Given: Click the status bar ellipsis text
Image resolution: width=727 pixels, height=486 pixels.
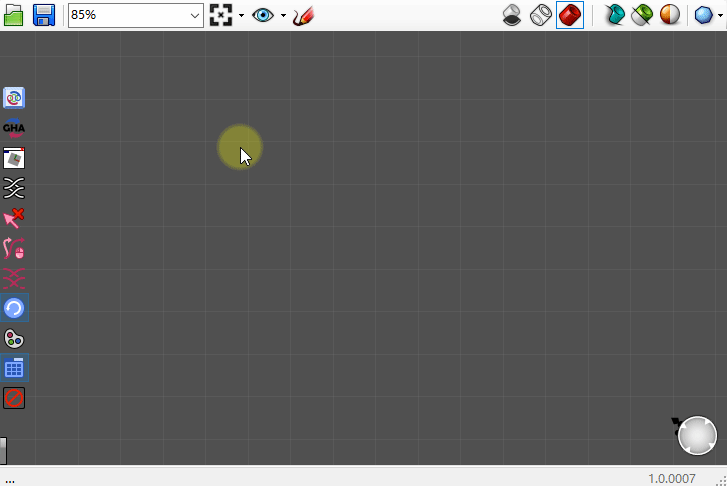Looking at the screenshot, I should (x=10, y=480).
